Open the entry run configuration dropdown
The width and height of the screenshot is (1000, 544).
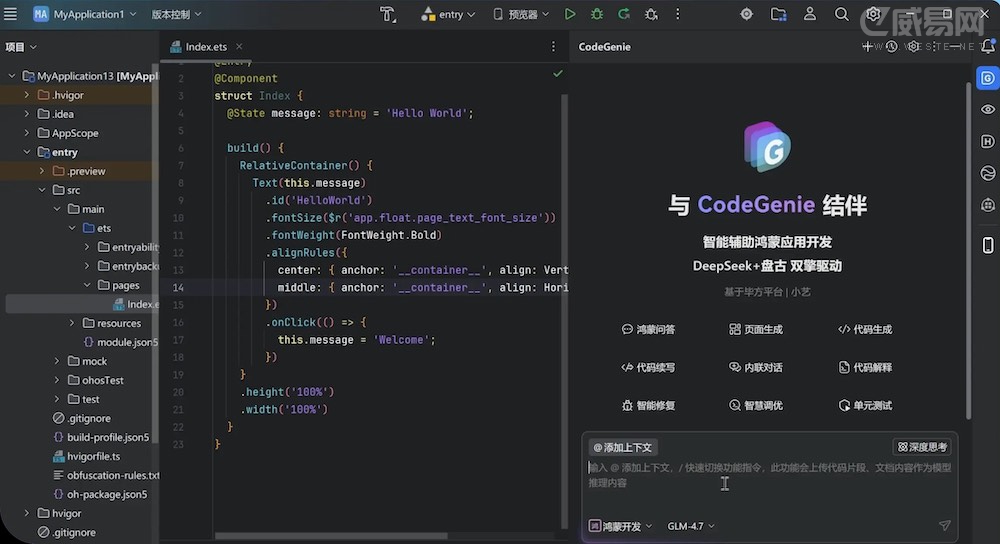[448, 14]
